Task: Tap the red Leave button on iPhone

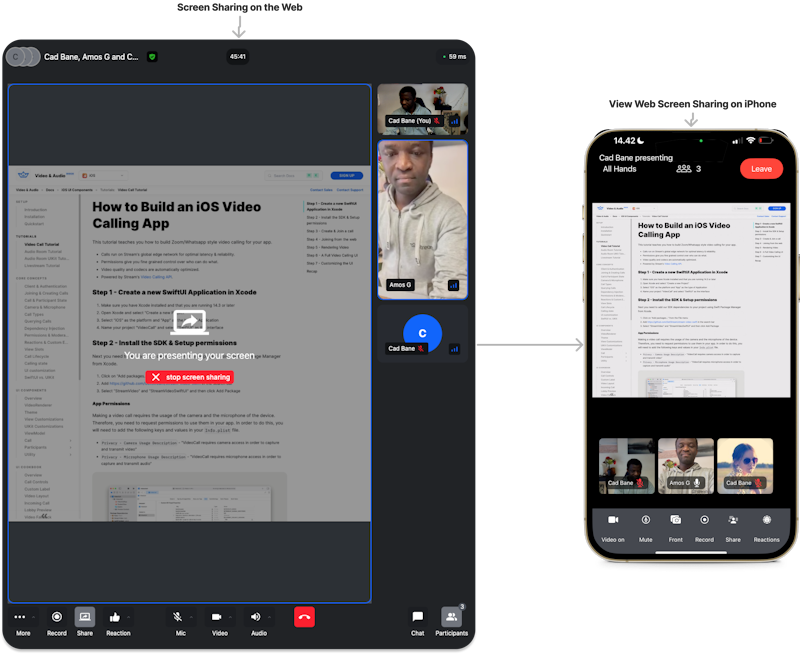Action: (762, 168)
